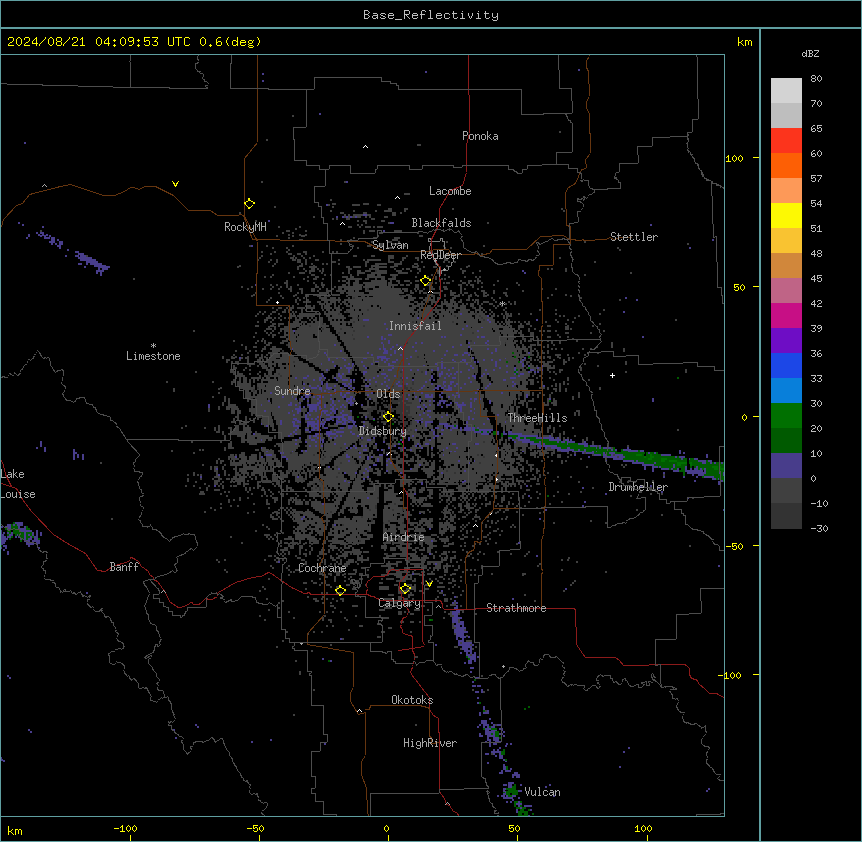Click the 2024/08/21 04:09:53 UTC timestamp
862x842 pixels.
[x=98, y=42]
